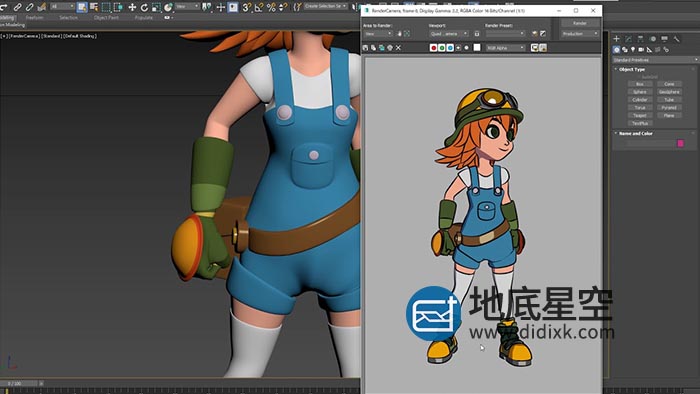Select the Cameras category icon
This screenshot has height=394, width=700.
tap(641, 50)
